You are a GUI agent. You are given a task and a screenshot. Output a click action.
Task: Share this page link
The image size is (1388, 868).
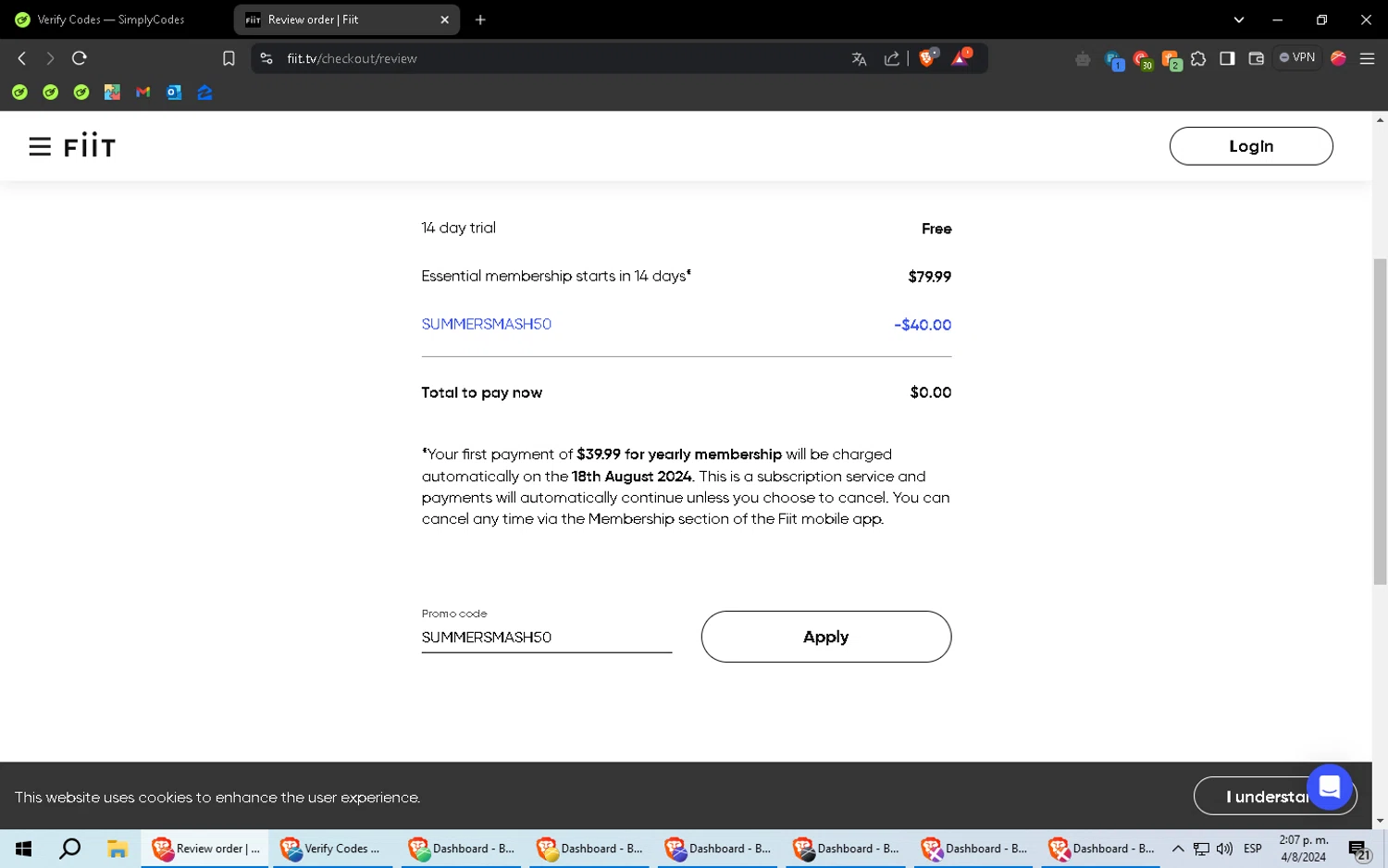click(891, 58)
